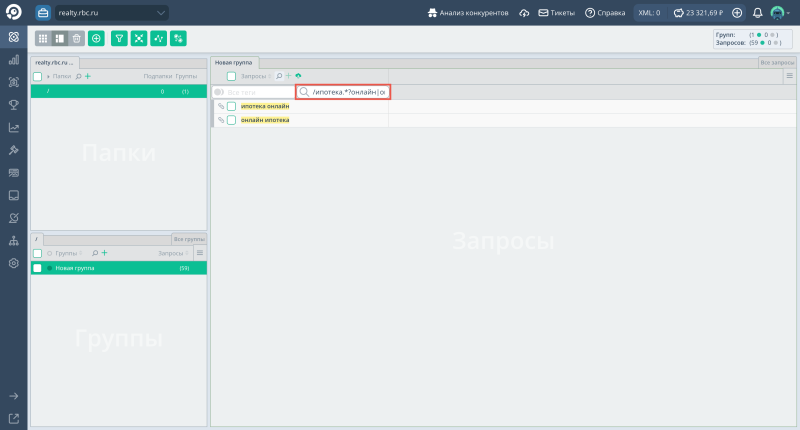Image resolution: width=800 pixels, height=430 pixels.
Task: Click the green filter funnel icon
Action: pos(119,38)
